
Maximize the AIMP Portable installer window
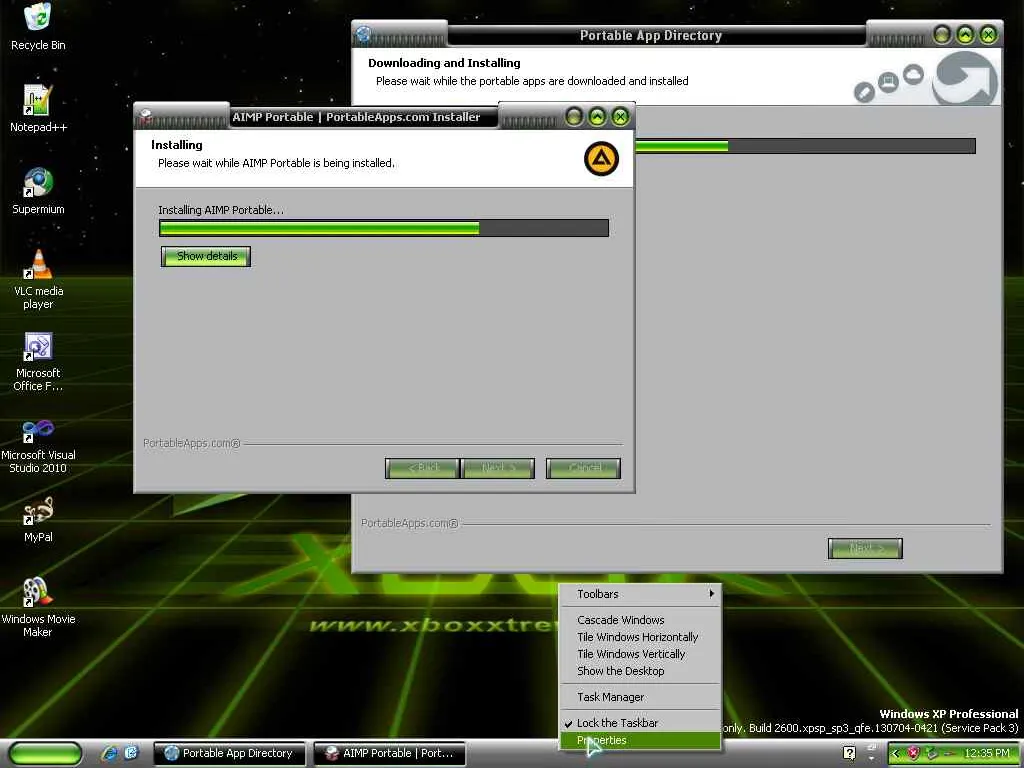598,117
